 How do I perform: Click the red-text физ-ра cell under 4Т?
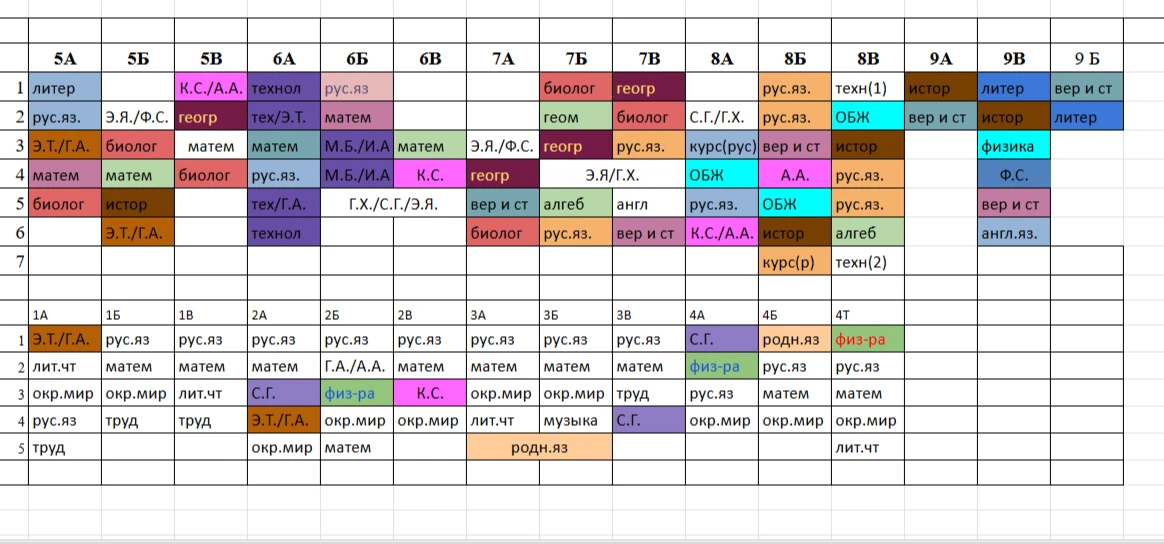coord(868,339)
